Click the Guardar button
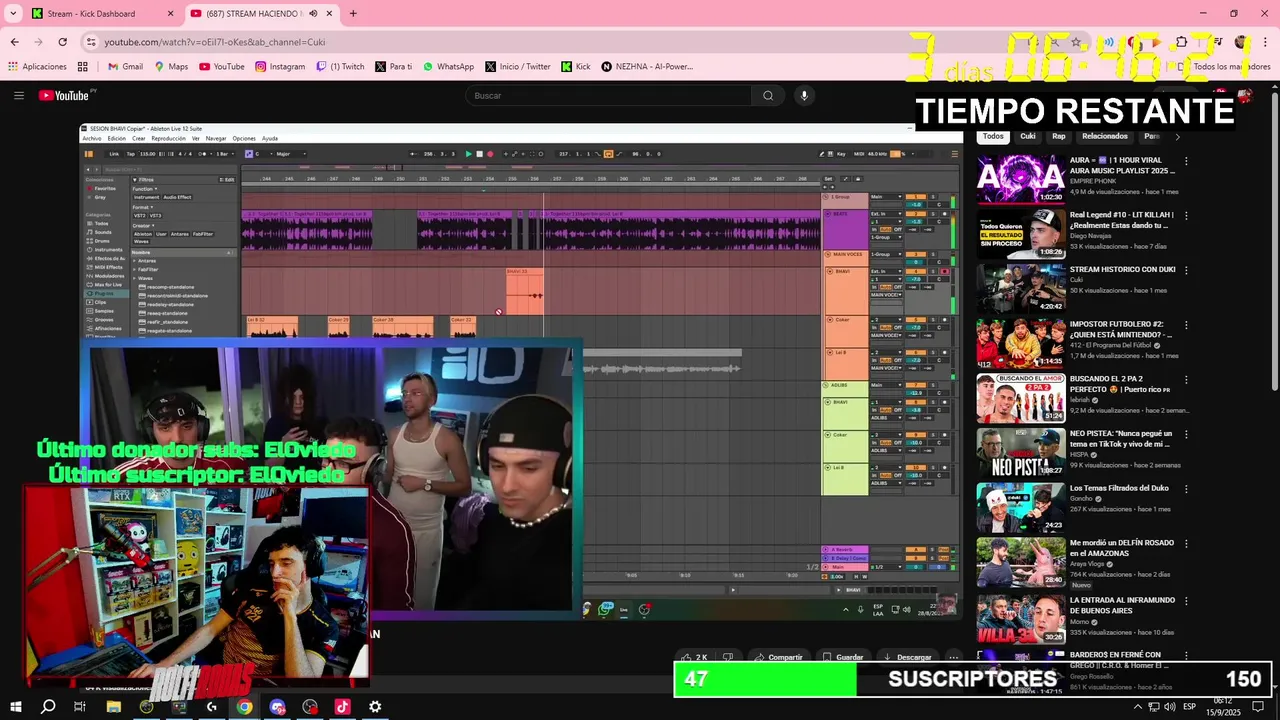Image resolution: width=1280 pixels, height=720 pixels. pos(843,657)
